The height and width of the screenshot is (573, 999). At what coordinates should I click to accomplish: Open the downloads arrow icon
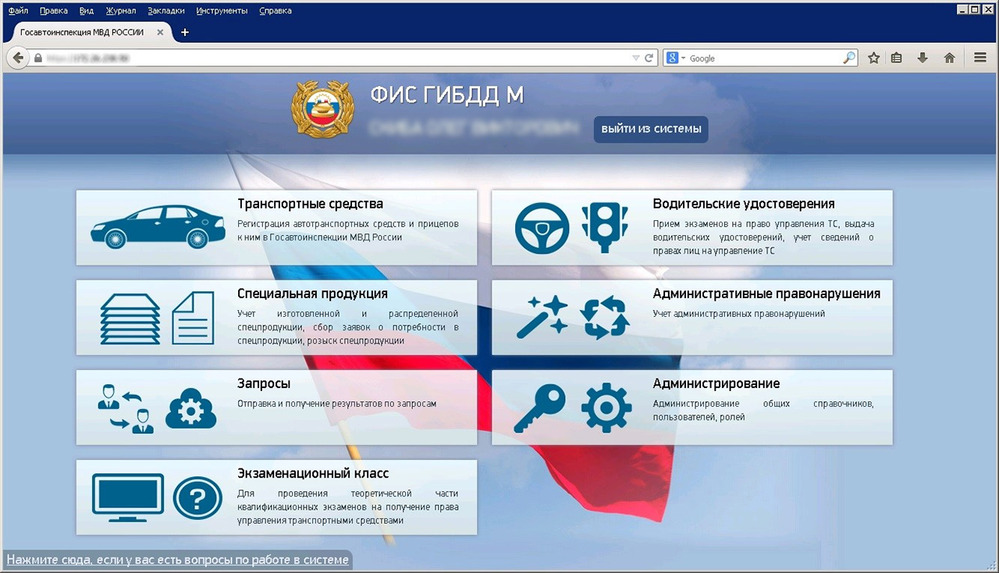coord(922,58)
